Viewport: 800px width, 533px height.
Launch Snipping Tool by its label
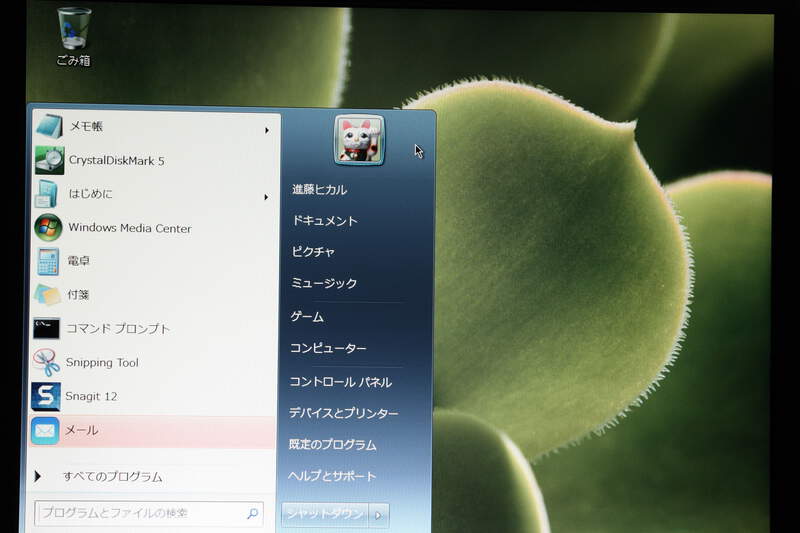(x=102, y=363)
